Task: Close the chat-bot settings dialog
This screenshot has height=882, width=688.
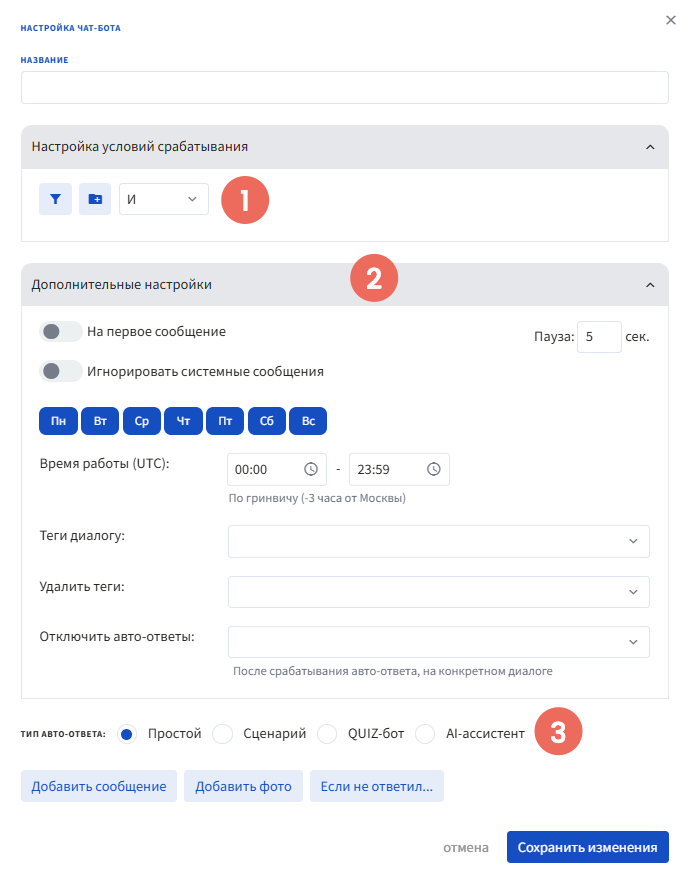Action: click(x=671, y=20)
